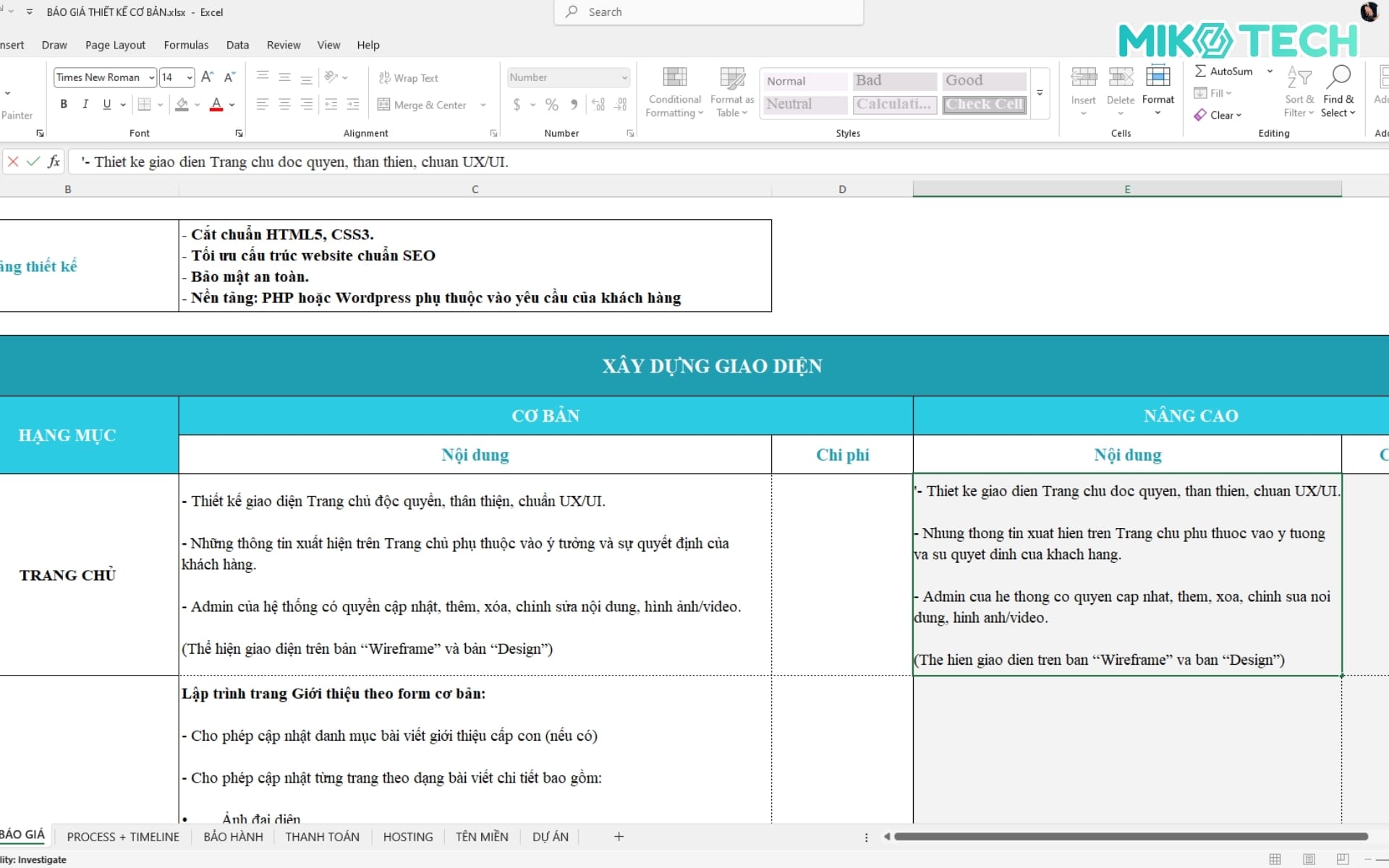Open fill color dropdown arrow

point(197,105)
